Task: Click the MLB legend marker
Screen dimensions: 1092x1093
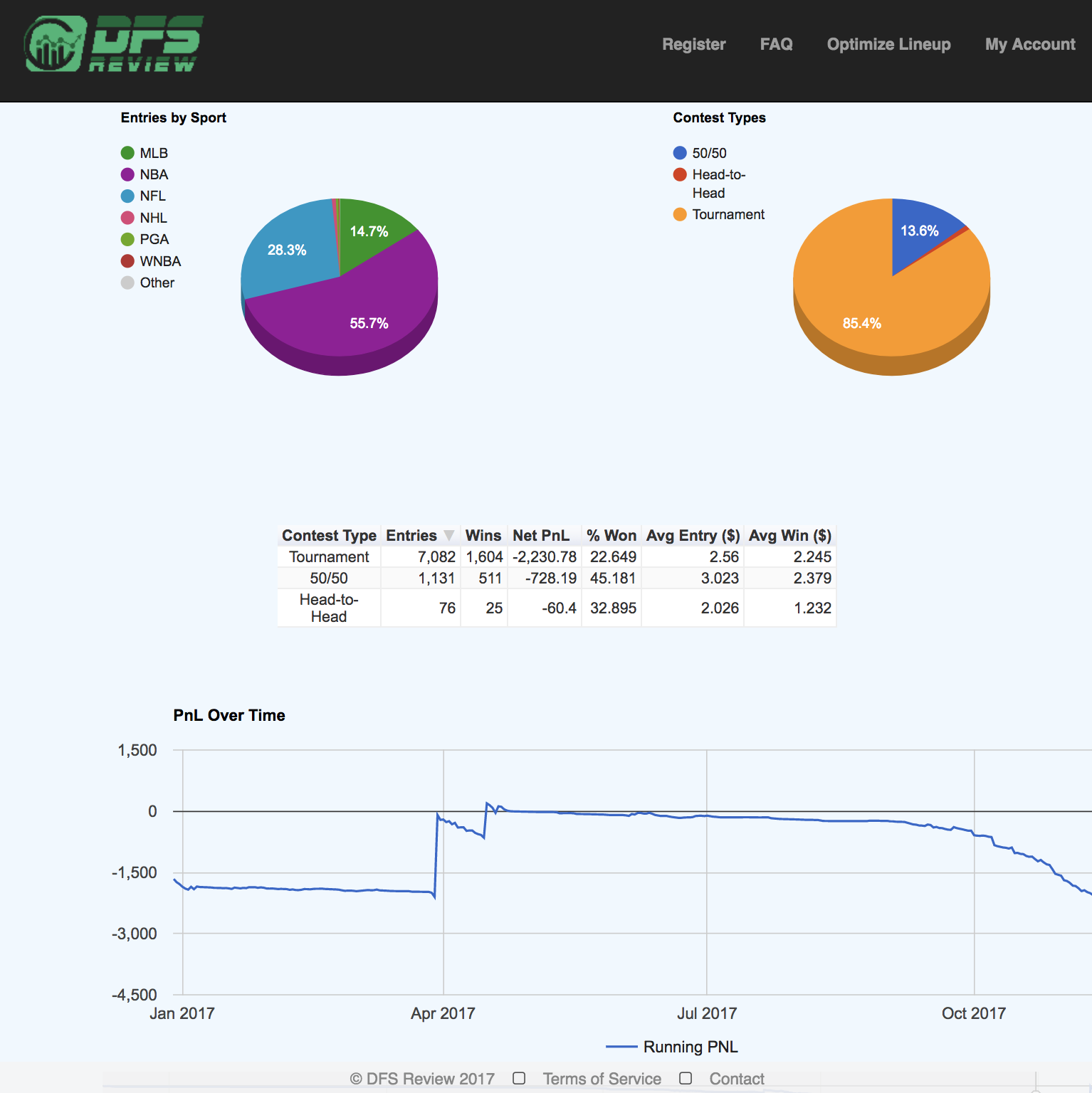Action: point(127,152)
